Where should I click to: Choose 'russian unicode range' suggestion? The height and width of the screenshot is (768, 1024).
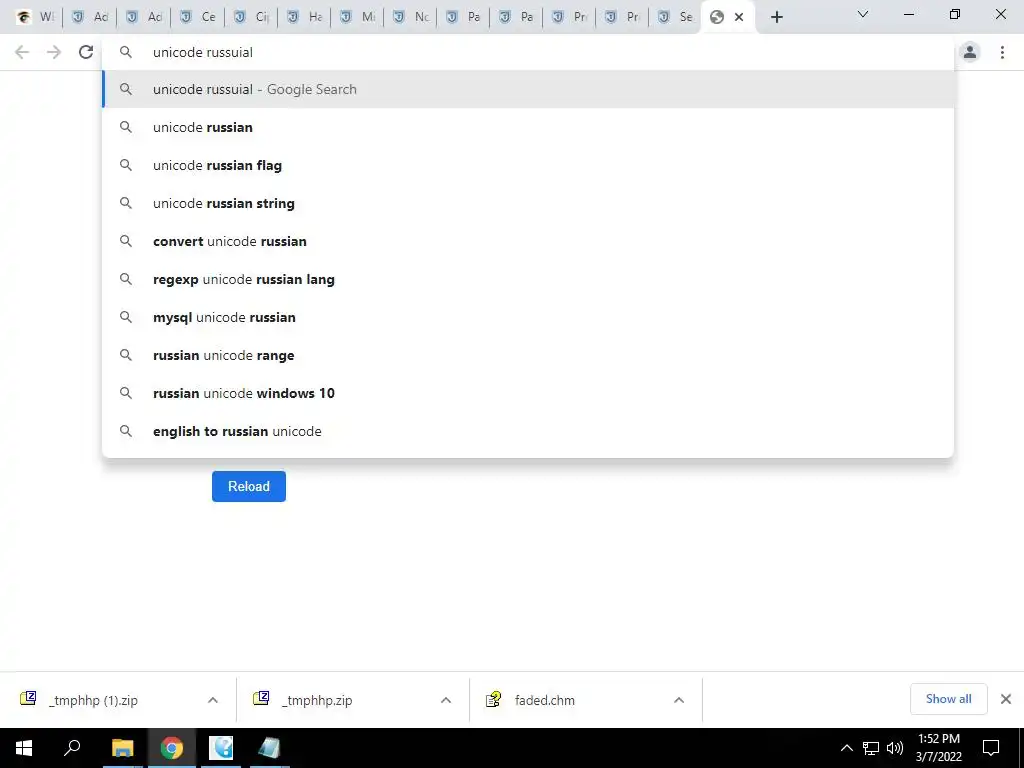click(x=528, y=355)
